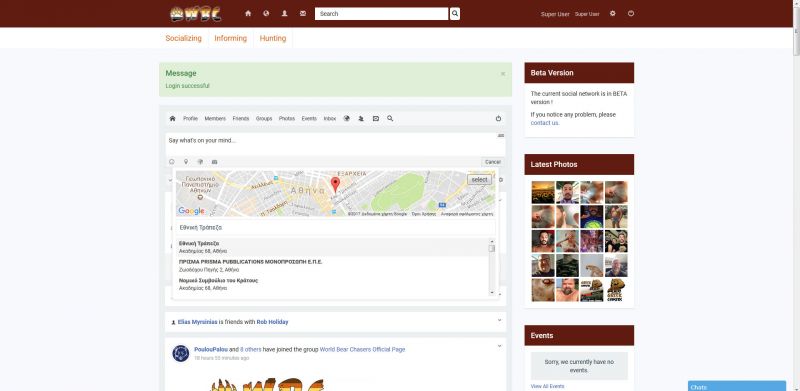The width and height of the screenshot is (800, 391).
Task: Click the Say what's on your mind box
Action: tap(335, 144)
